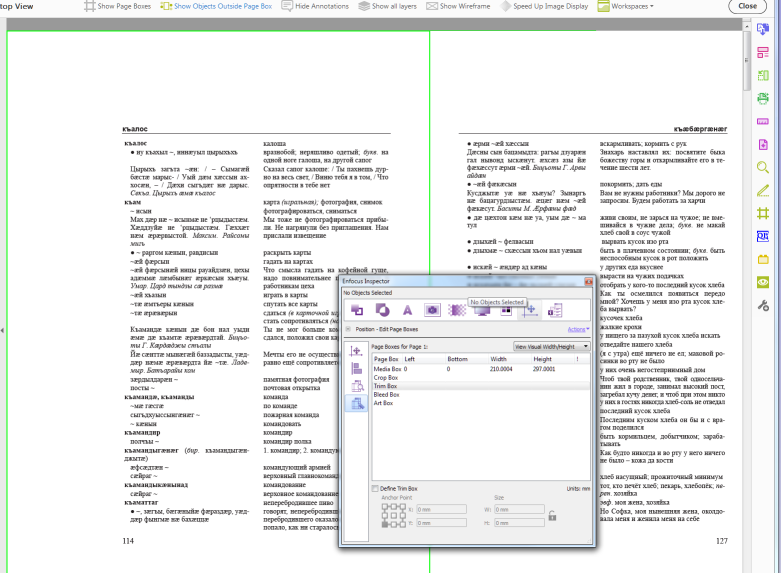Click the Width column header

[510, 359]
